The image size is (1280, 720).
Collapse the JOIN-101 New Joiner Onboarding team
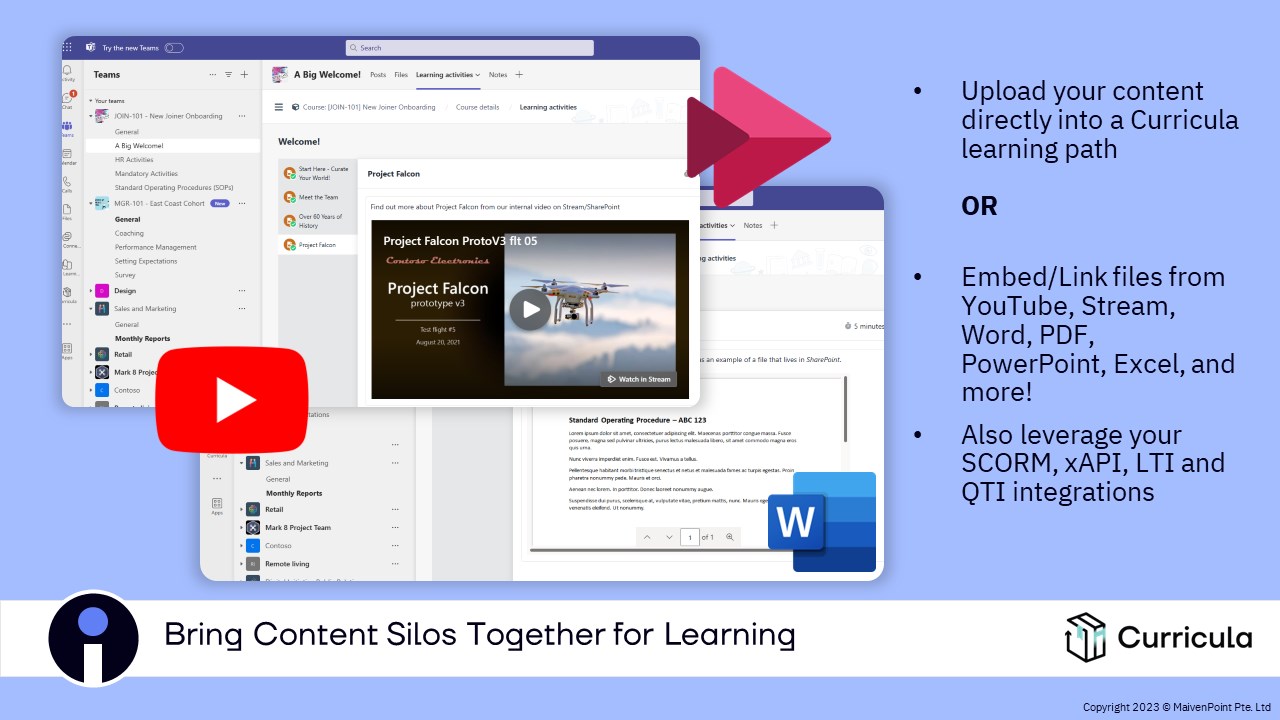click(90, 116)
